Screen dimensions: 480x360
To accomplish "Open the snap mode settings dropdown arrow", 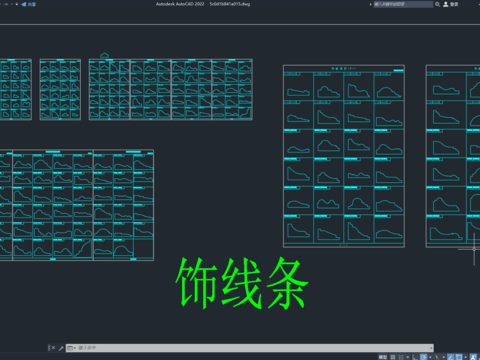I will (x=408, y=357).
